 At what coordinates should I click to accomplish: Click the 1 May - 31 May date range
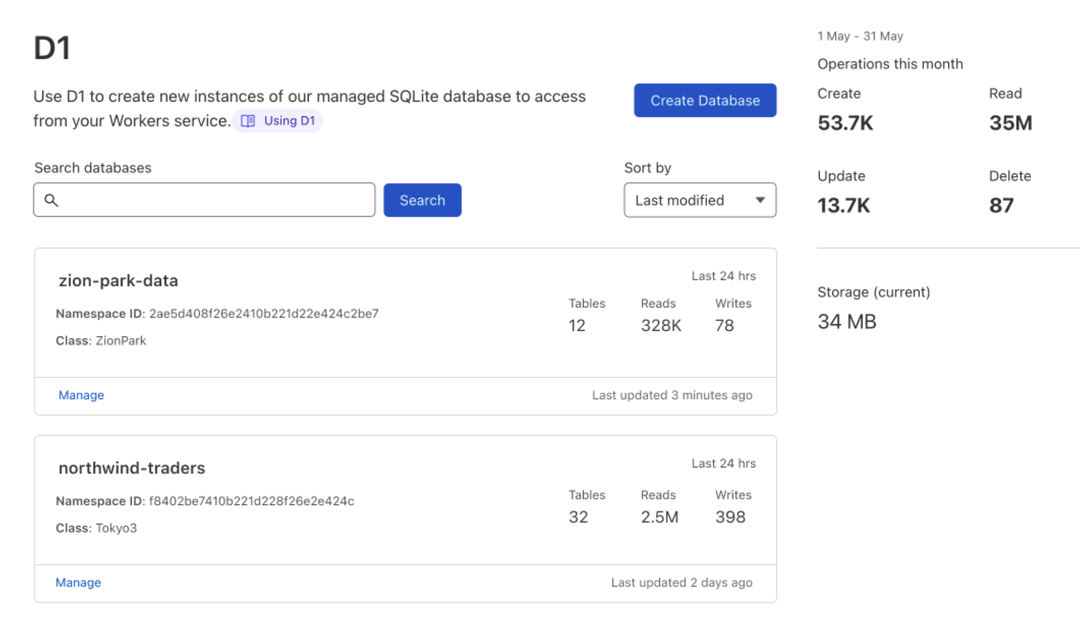point(860,36)
